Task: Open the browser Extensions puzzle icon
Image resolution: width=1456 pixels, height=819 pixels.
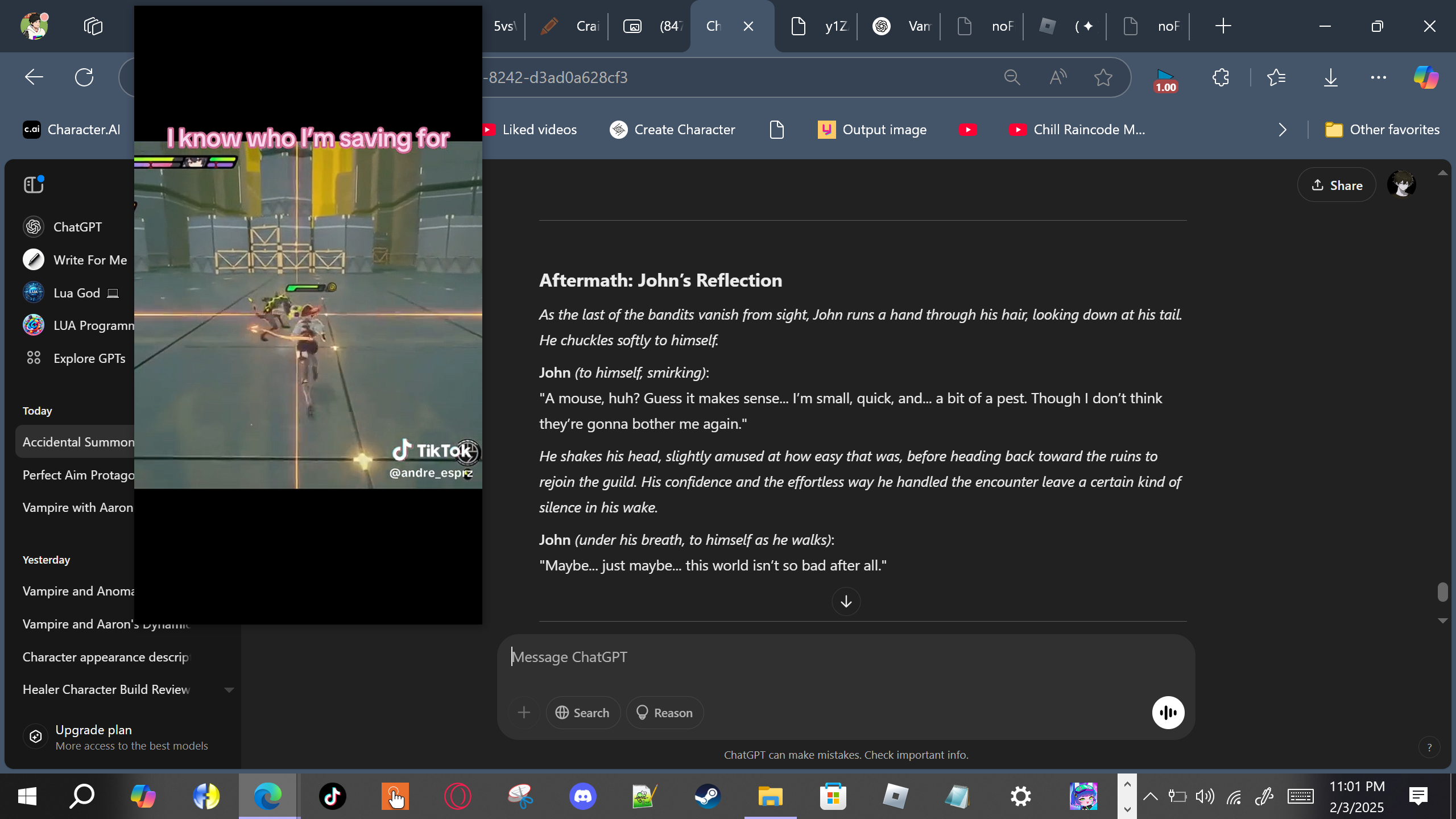Action: [x=1221, y=77]
